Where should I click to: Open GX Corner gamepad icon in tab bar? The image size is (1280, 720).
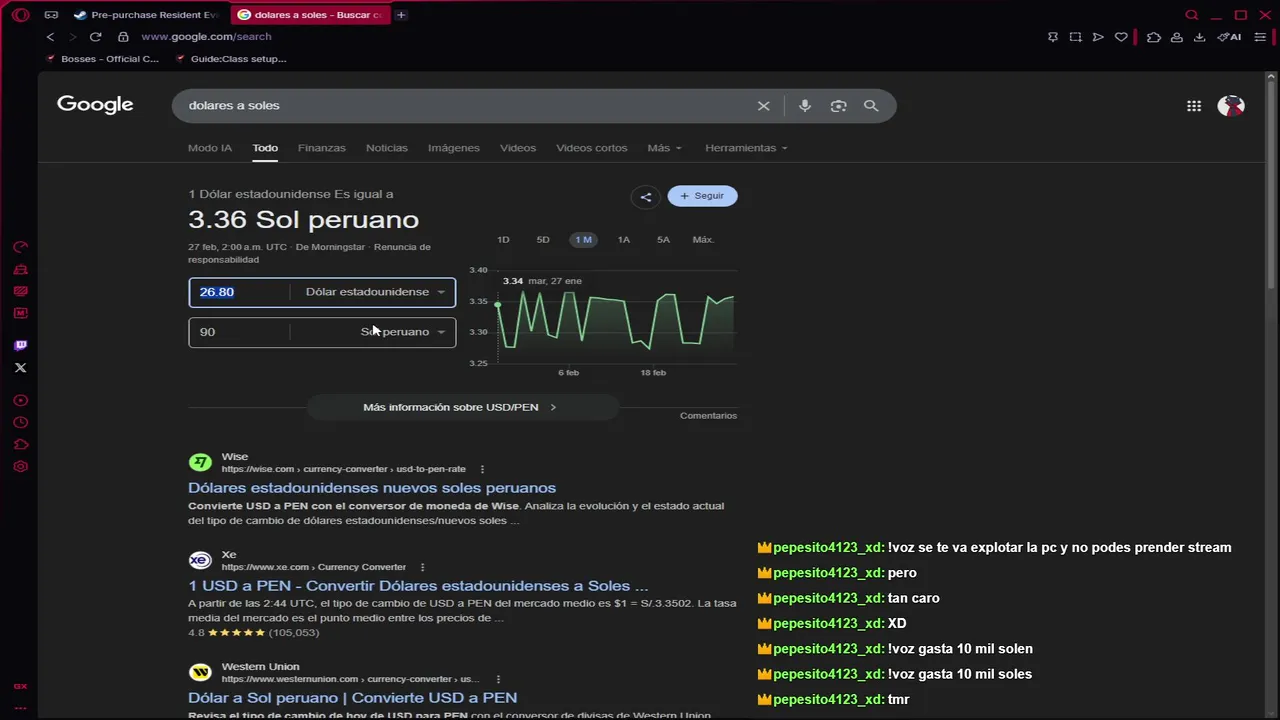tap(51, 15)
